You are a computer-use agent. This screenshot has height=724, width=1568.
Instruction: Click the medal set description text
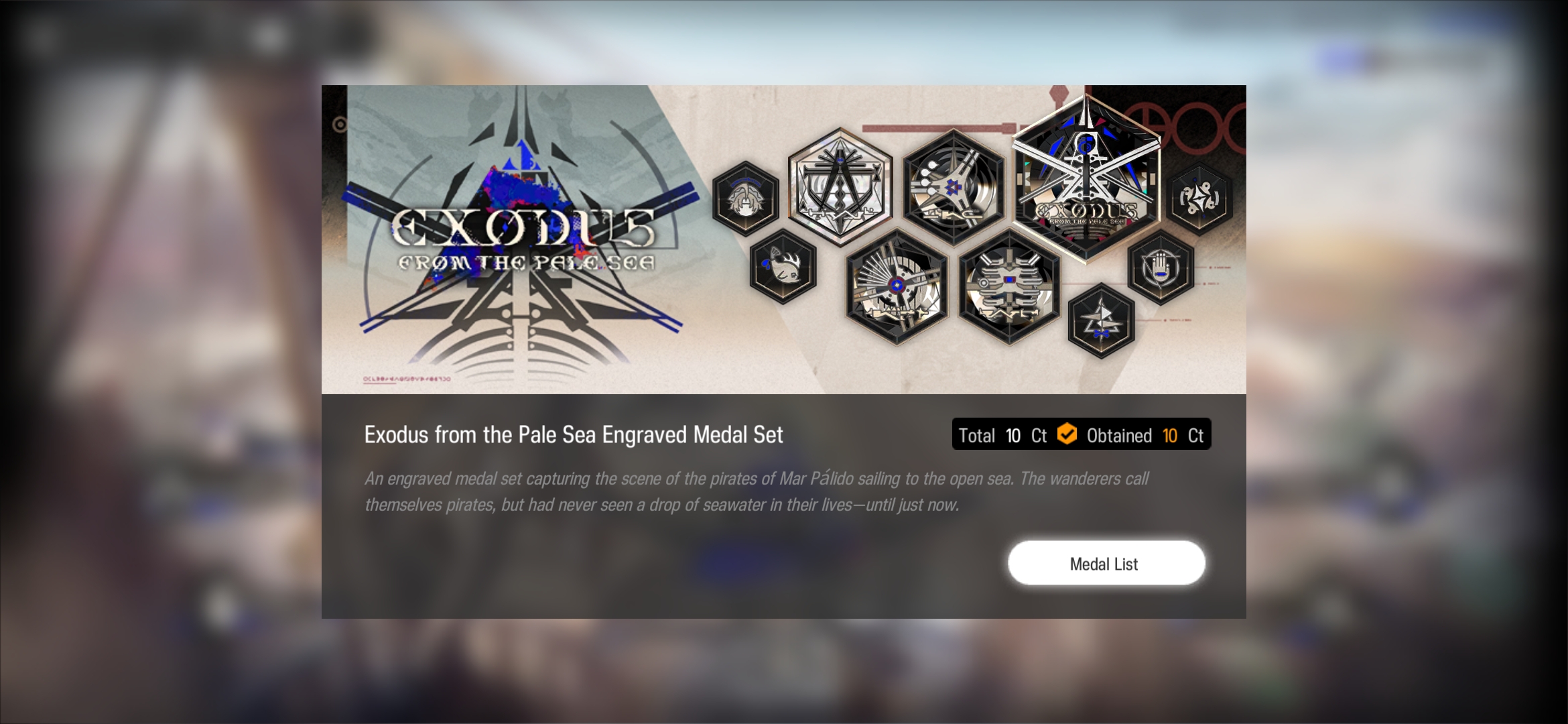click(757, 491)
